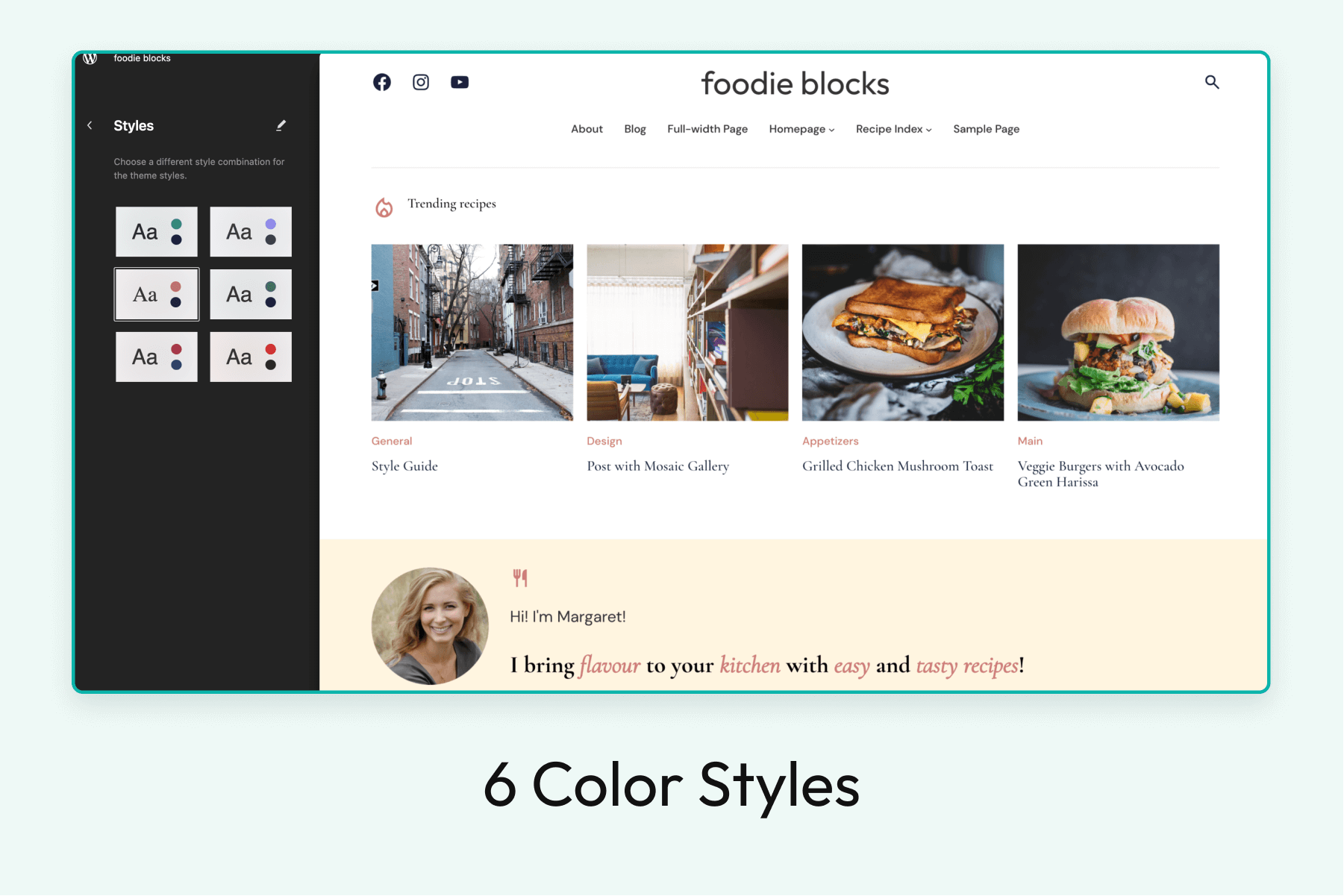Screen dimensions: 1344x896
Task: Go back using the Styles chevron
Action: click(90, 125)
